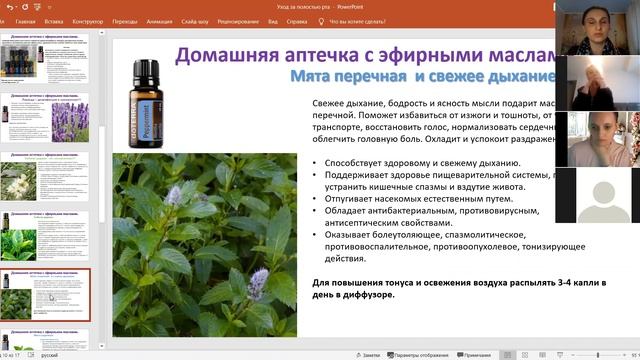Image resolution: width=640 pixels, height=360 pixels.
Task: Select the last partially visible slide thumbnail
Action: click(x=44, y=340)
